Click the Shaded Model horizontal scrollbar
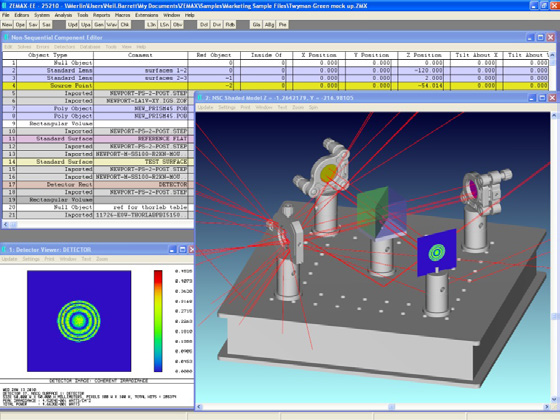Screen dimensions: 560x420 (371, 406)
